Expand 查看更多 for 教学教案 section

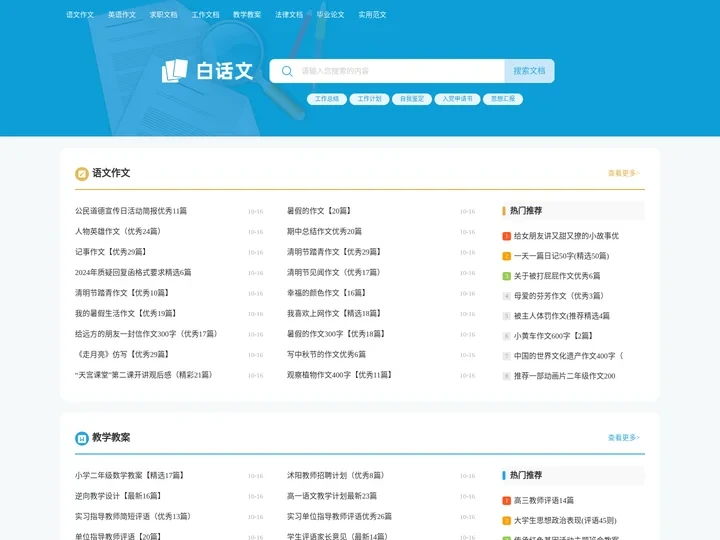pos(623,438)
